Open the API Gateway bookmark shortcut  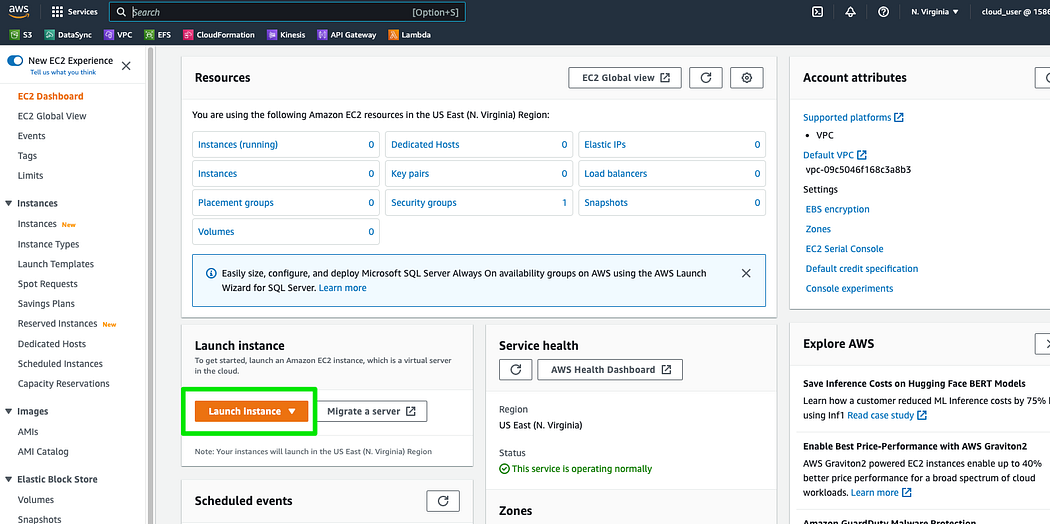(347, 35)
